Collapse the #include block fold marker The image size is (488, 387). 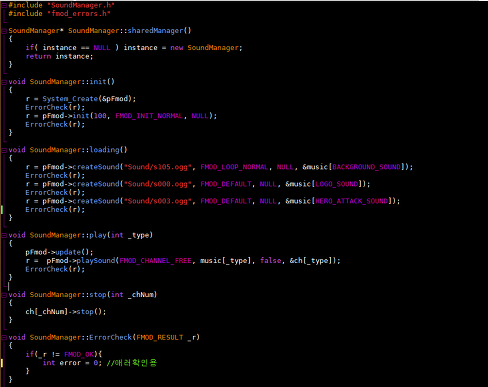pos(4,5)
